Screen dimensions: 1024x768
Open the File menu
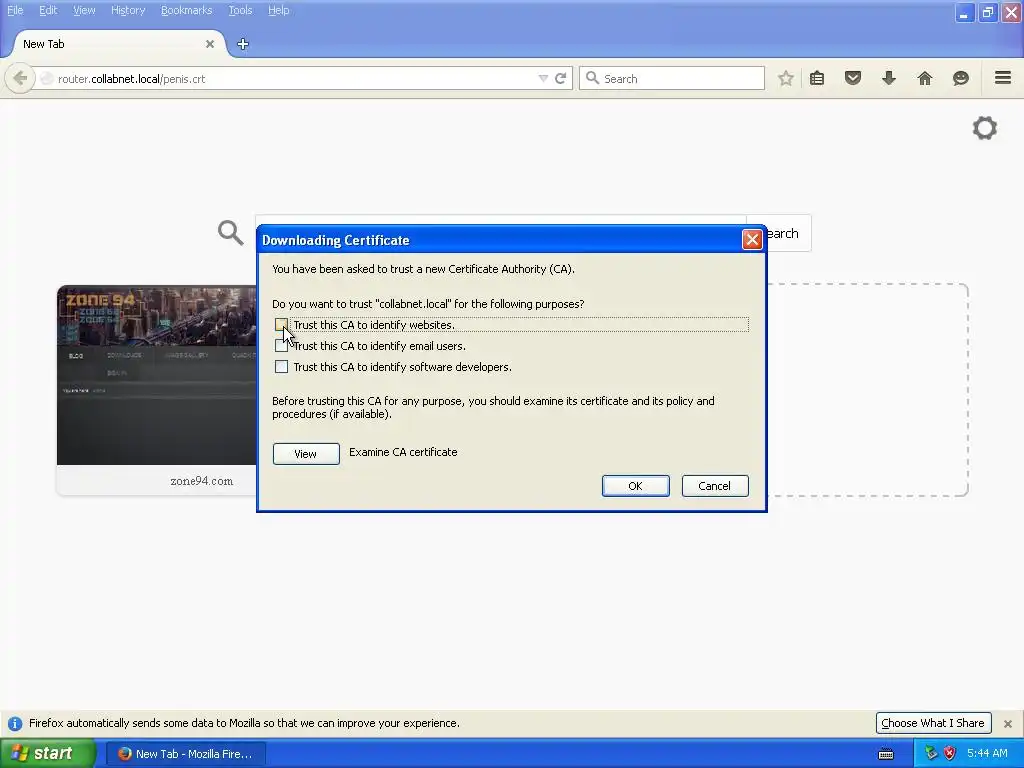pos(15,10)
